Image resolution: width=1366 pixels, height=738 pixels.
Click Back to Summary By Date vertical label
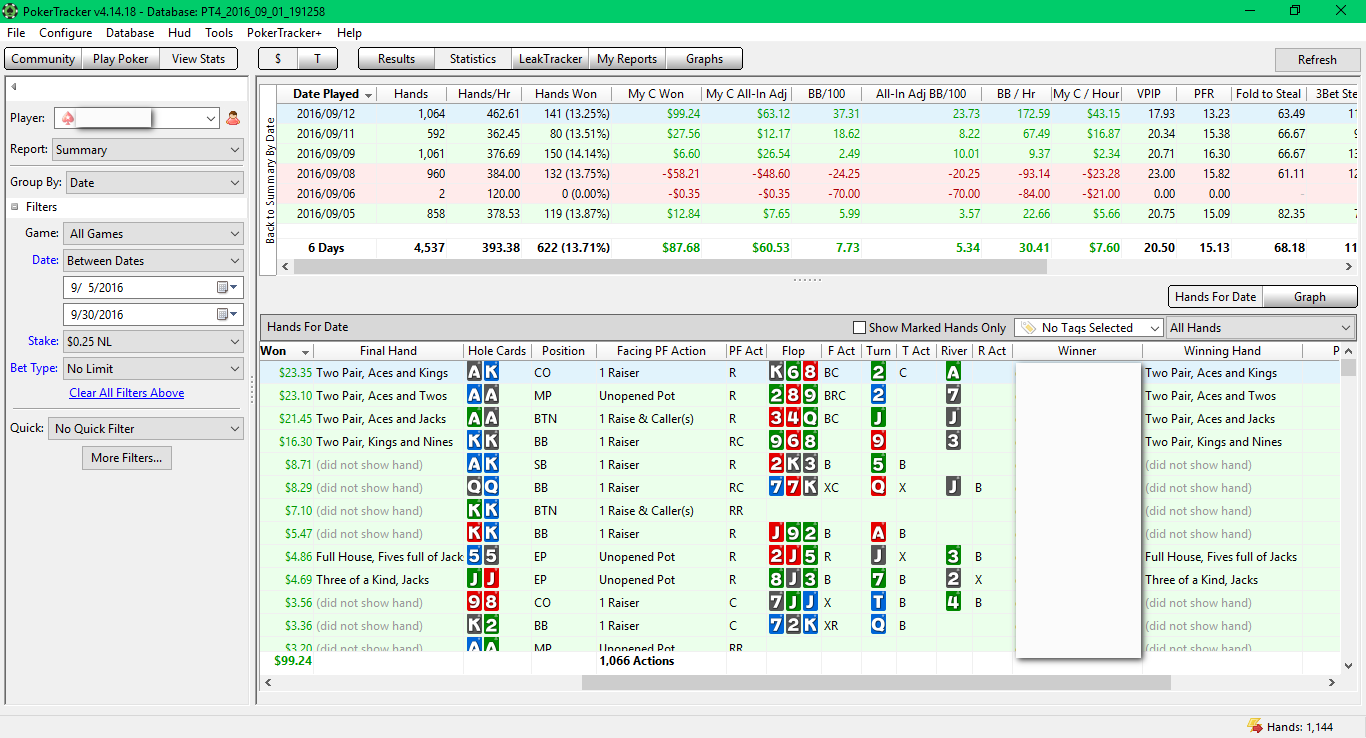[270, 180]
